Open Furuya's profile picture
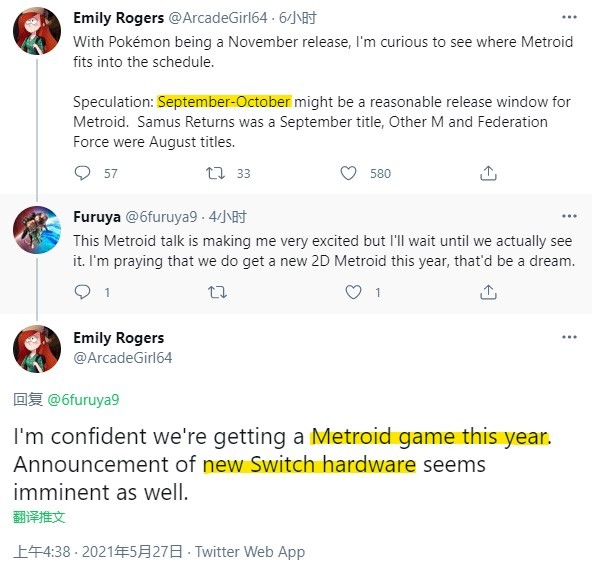Screen dimensions: 592x567 pos(37,230)
